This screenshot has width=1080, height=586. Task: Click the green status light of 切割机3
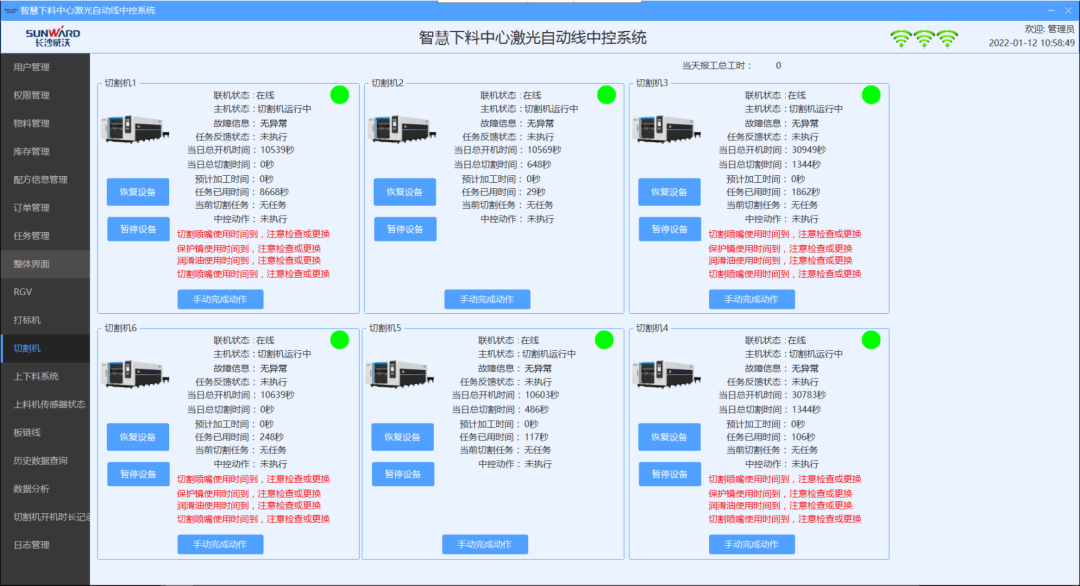pos(871,95)
